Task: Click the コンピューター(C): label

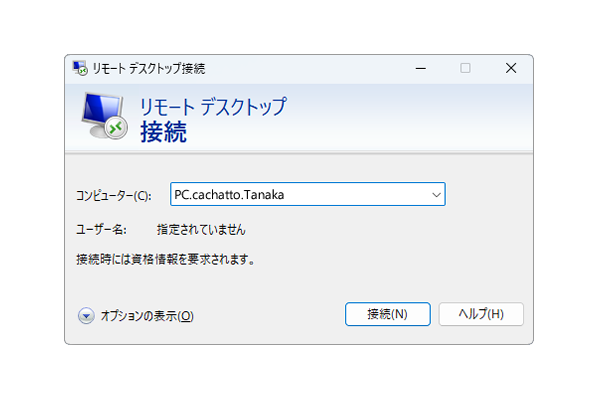Action: [114, 196]
